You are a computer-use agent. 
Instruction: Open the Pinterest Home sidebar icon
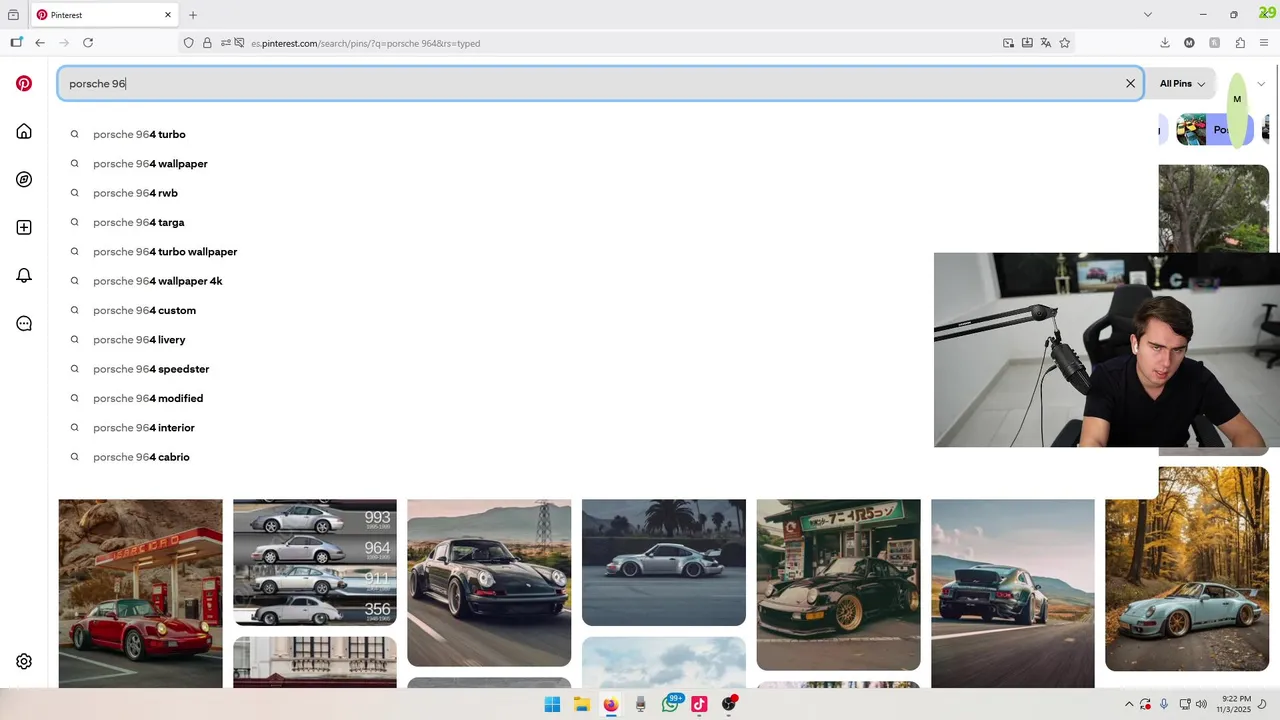[24, 132]
